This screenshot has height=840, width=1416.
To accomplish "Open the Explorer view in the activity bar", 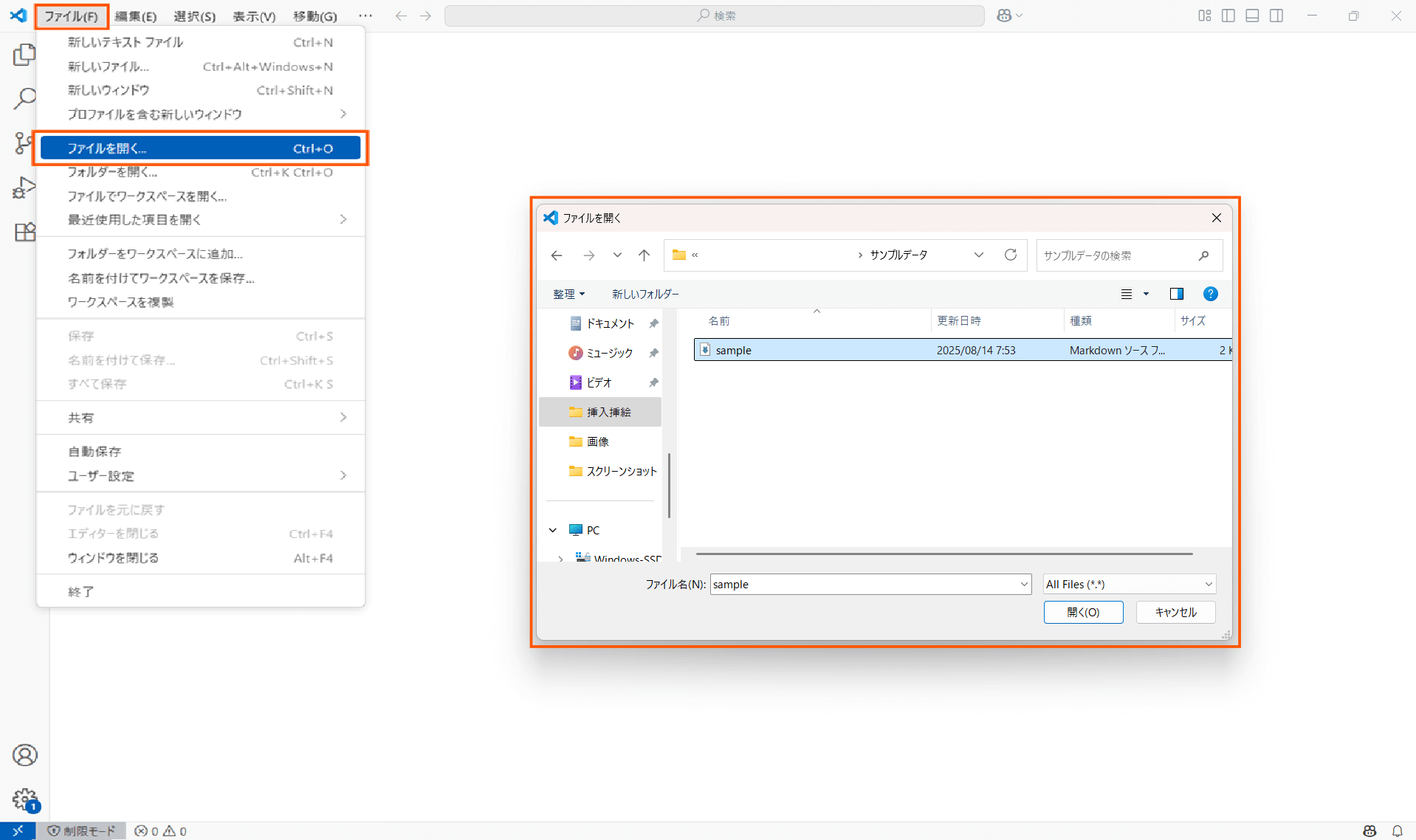I will tap(24, 55).
